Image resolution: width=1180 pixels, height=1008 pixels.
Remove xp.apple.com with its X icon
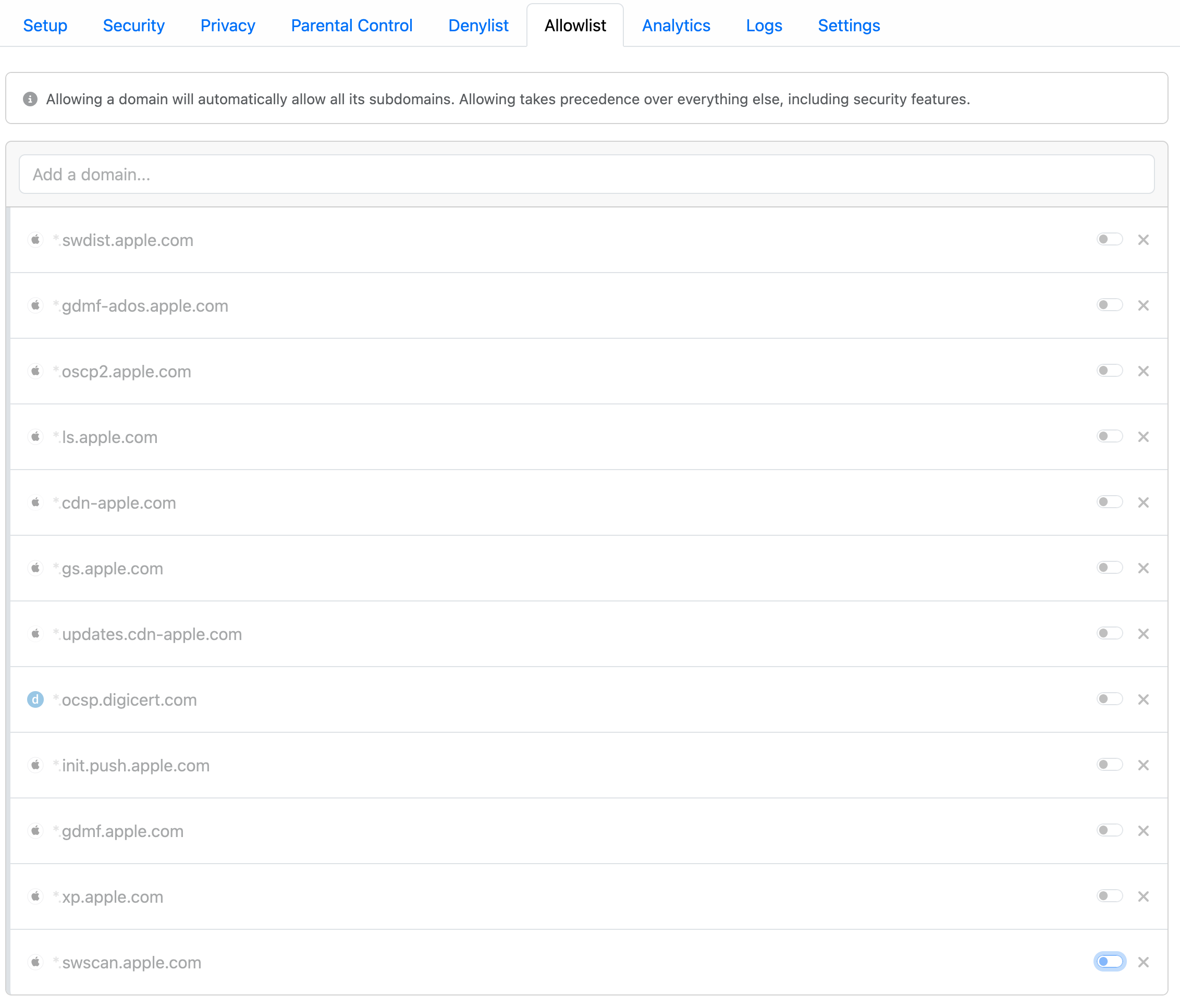1143,896
